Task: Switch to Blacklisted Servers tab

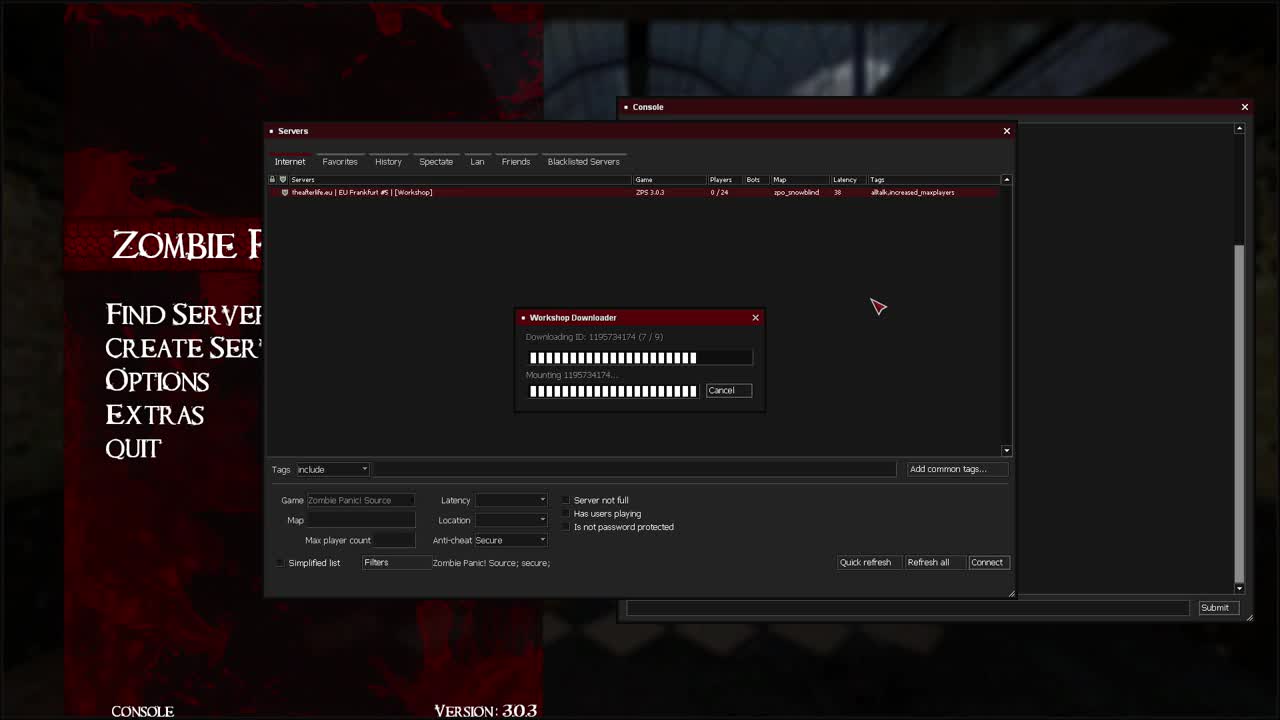Action: tap(583, 162)
